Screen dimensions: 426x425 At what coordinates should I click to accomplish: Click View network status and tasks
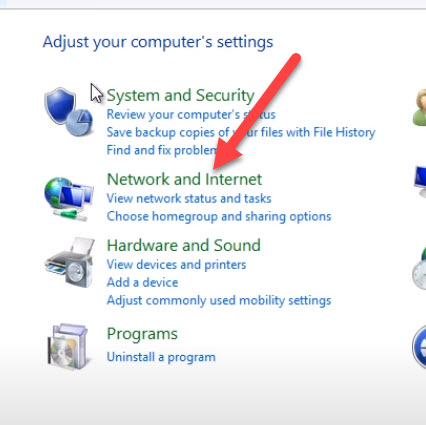coord(189,199)
